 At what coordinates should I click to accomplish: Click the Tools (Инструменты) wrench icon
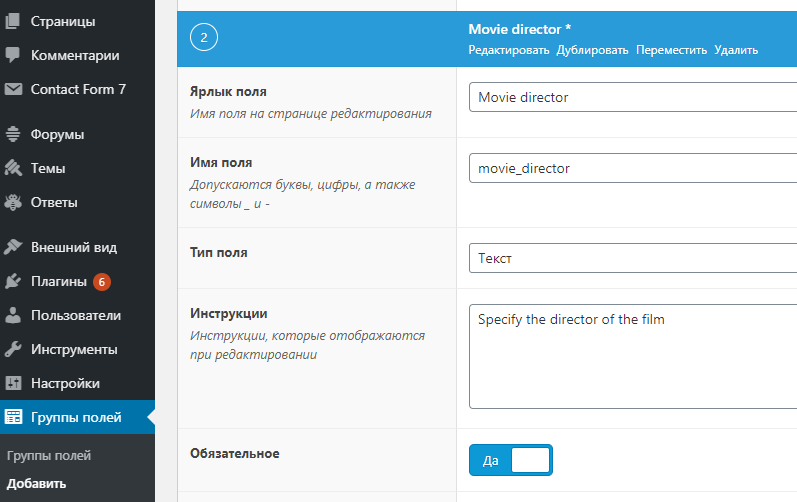(13, 349)
